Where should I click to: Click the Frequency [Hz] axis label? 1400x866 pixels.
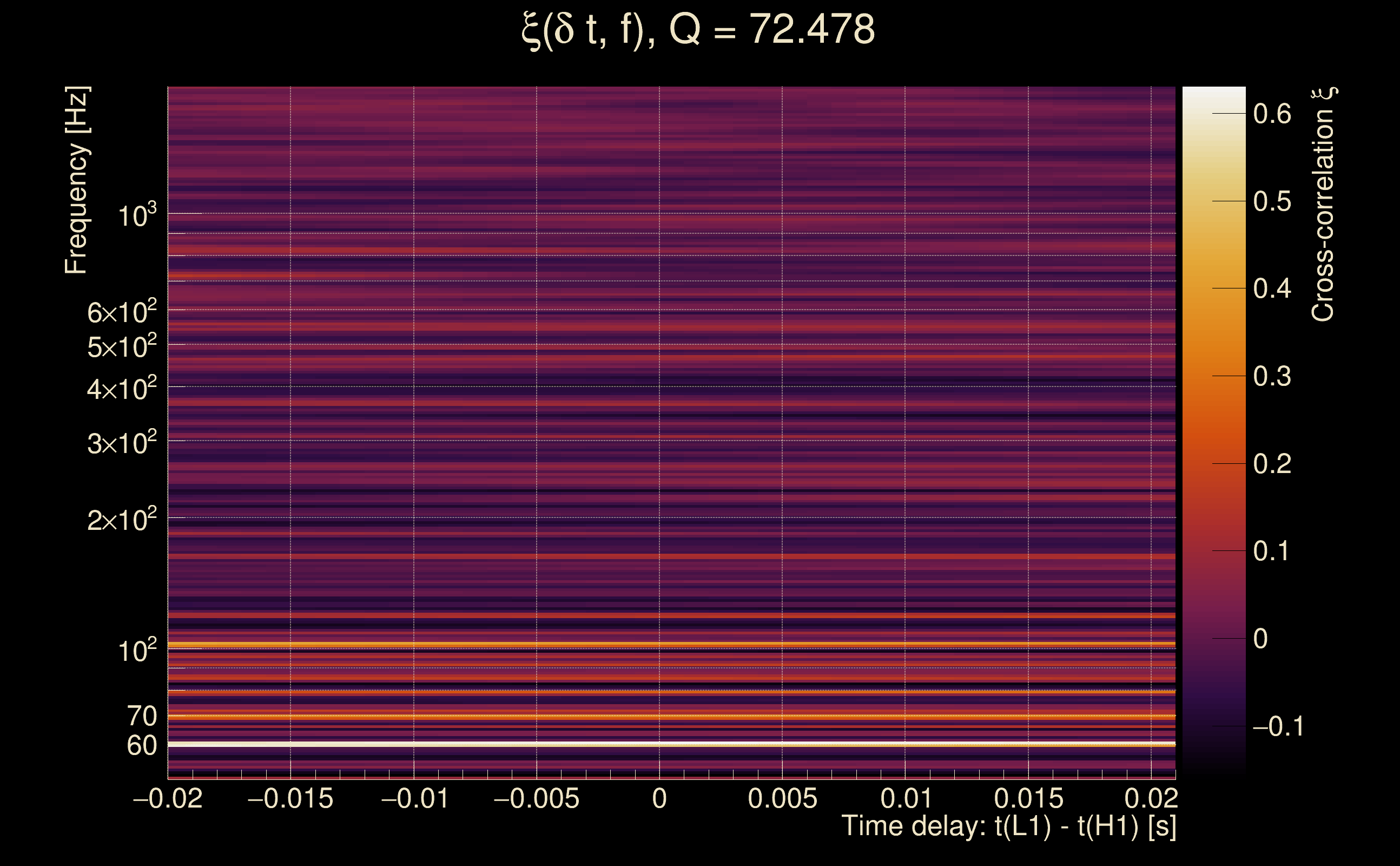click(x=76, y=180)
